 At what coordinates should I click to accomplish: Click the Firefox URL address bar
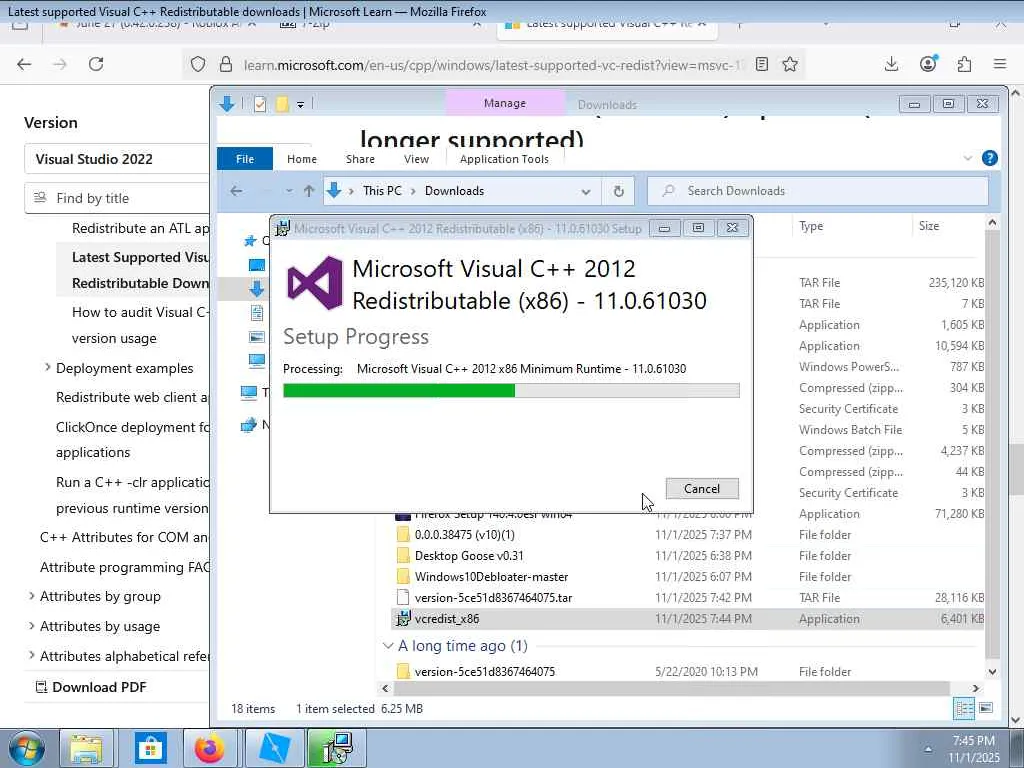pos(492,65)
